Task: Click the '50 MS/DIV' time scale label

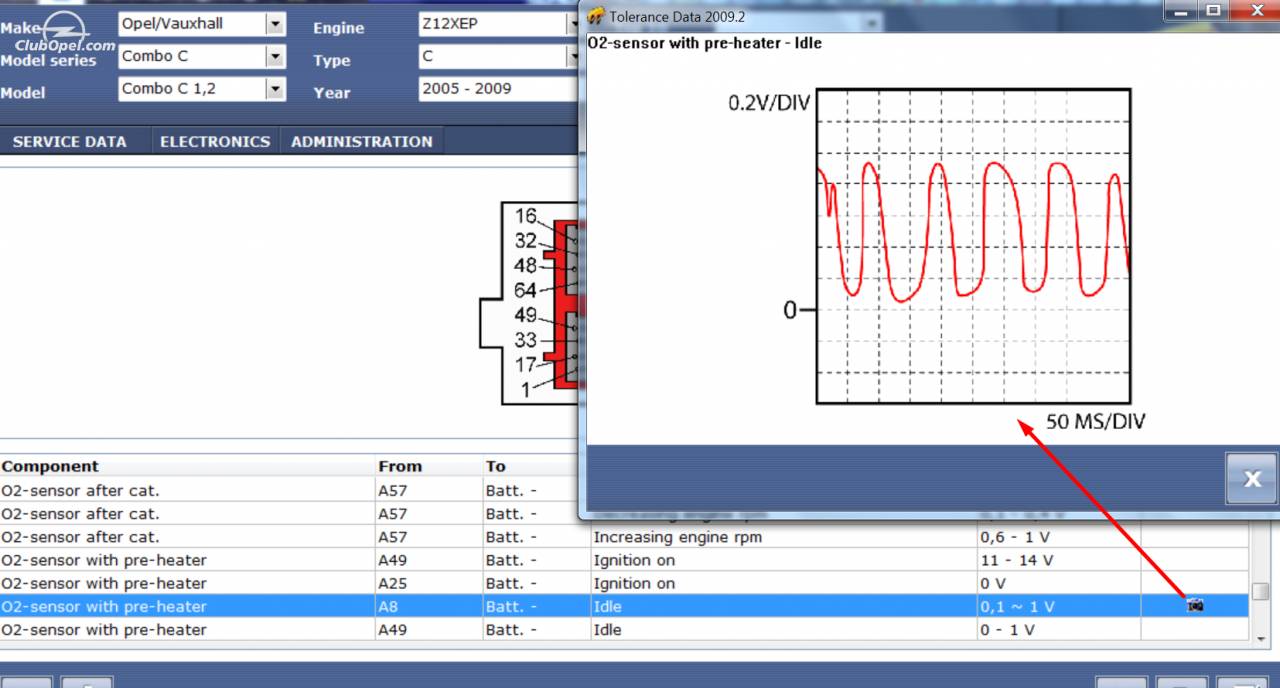Action: click(x=1095, y=422)
